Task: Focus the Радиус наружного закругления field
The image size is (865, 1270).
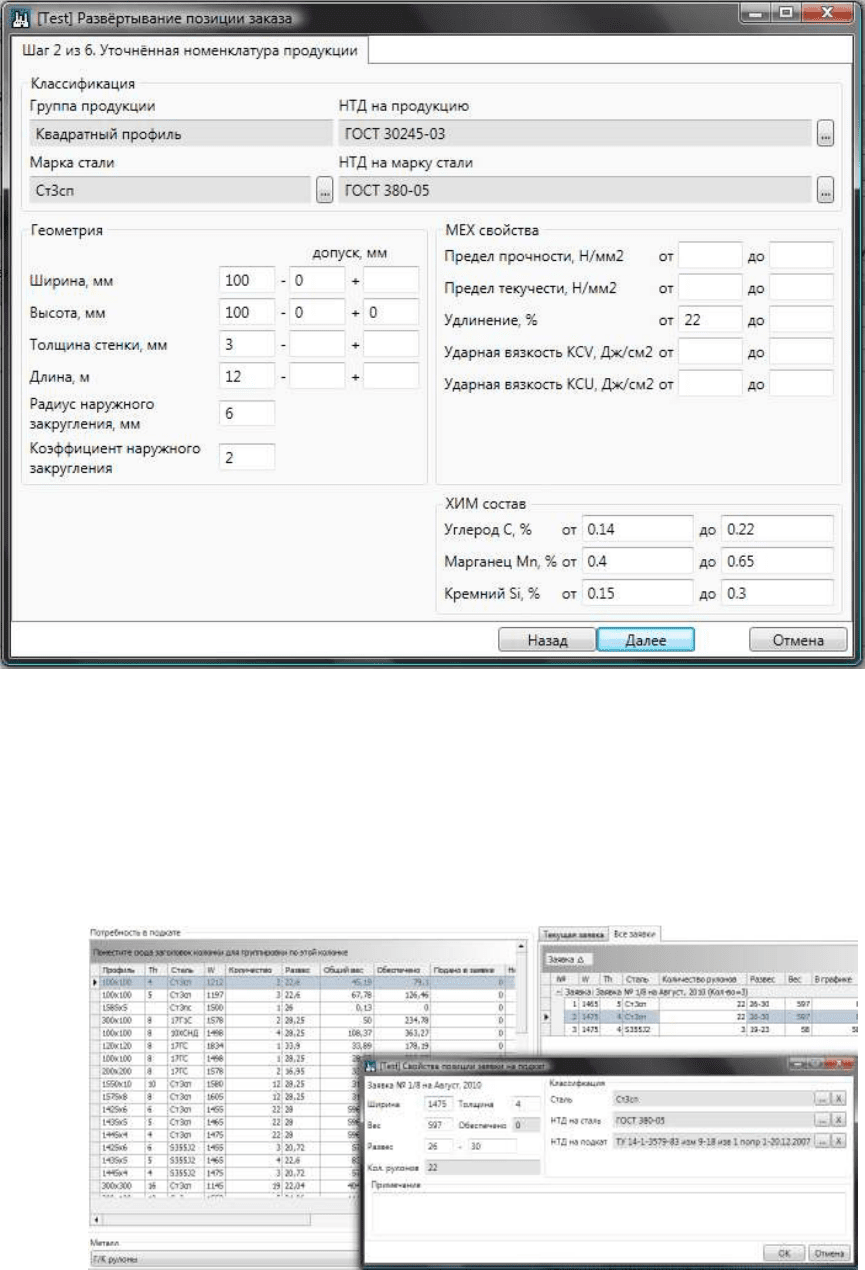Action: pos(247,414)
